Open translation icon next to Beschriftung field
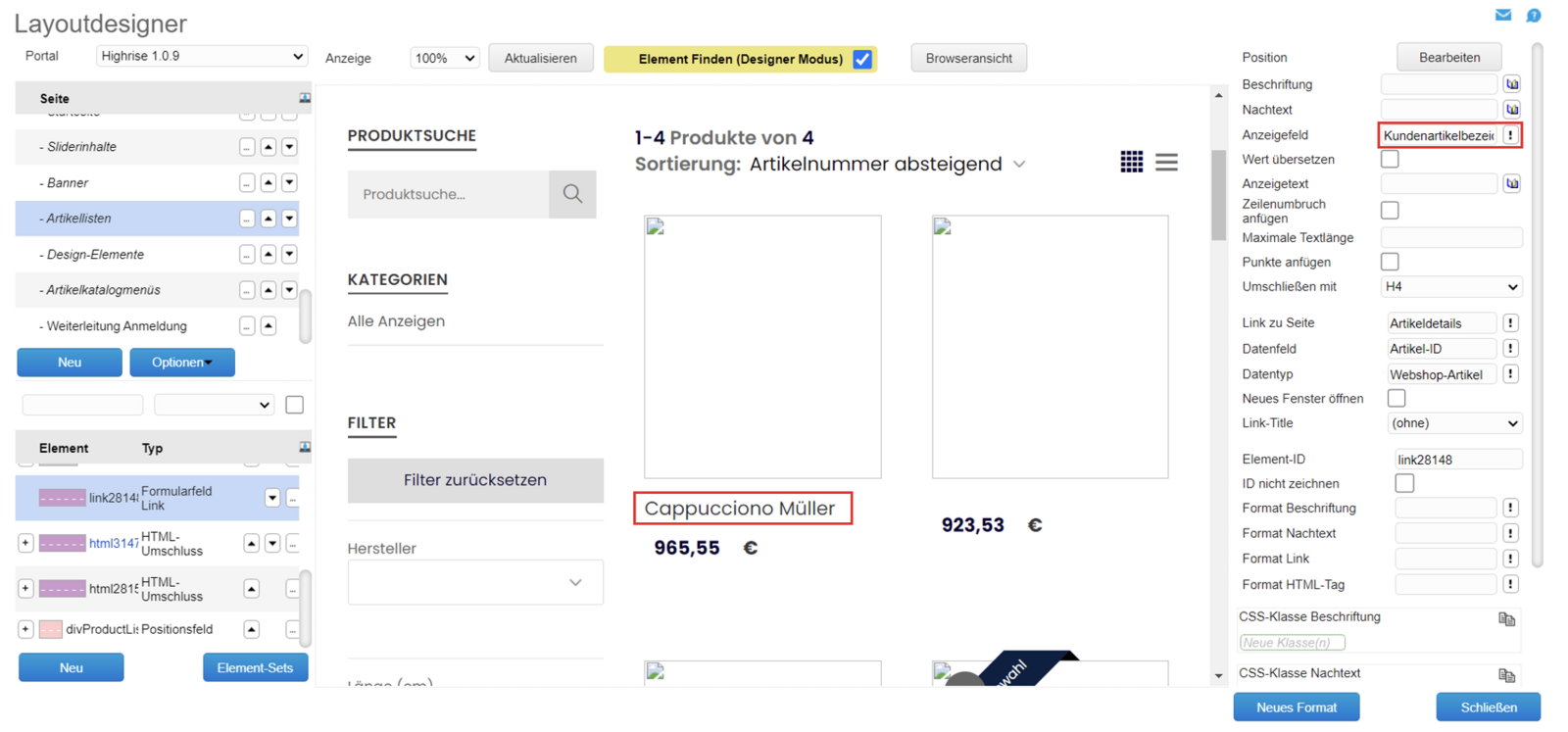Viewport: 1568px width, 732px height. 1512,84
